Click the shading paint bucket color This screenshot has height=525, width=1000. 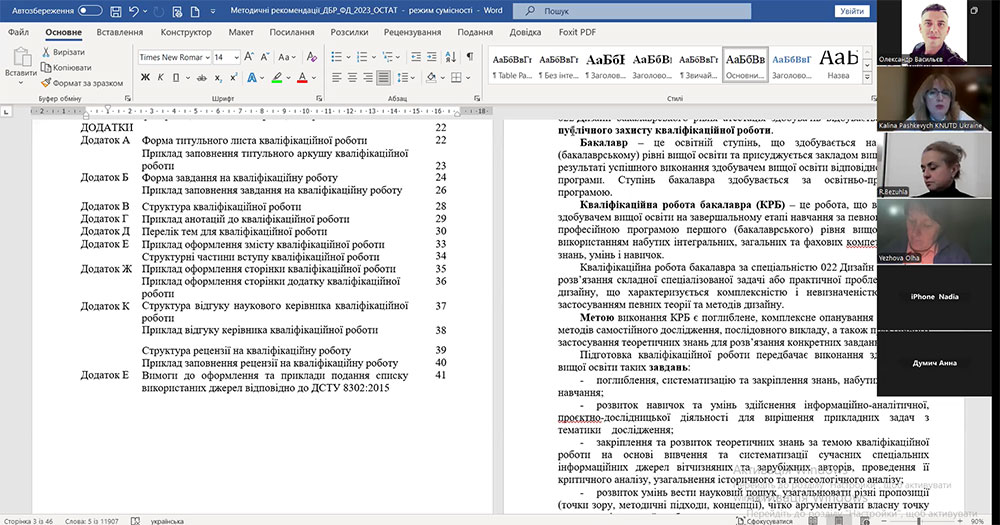coord(432,78)
